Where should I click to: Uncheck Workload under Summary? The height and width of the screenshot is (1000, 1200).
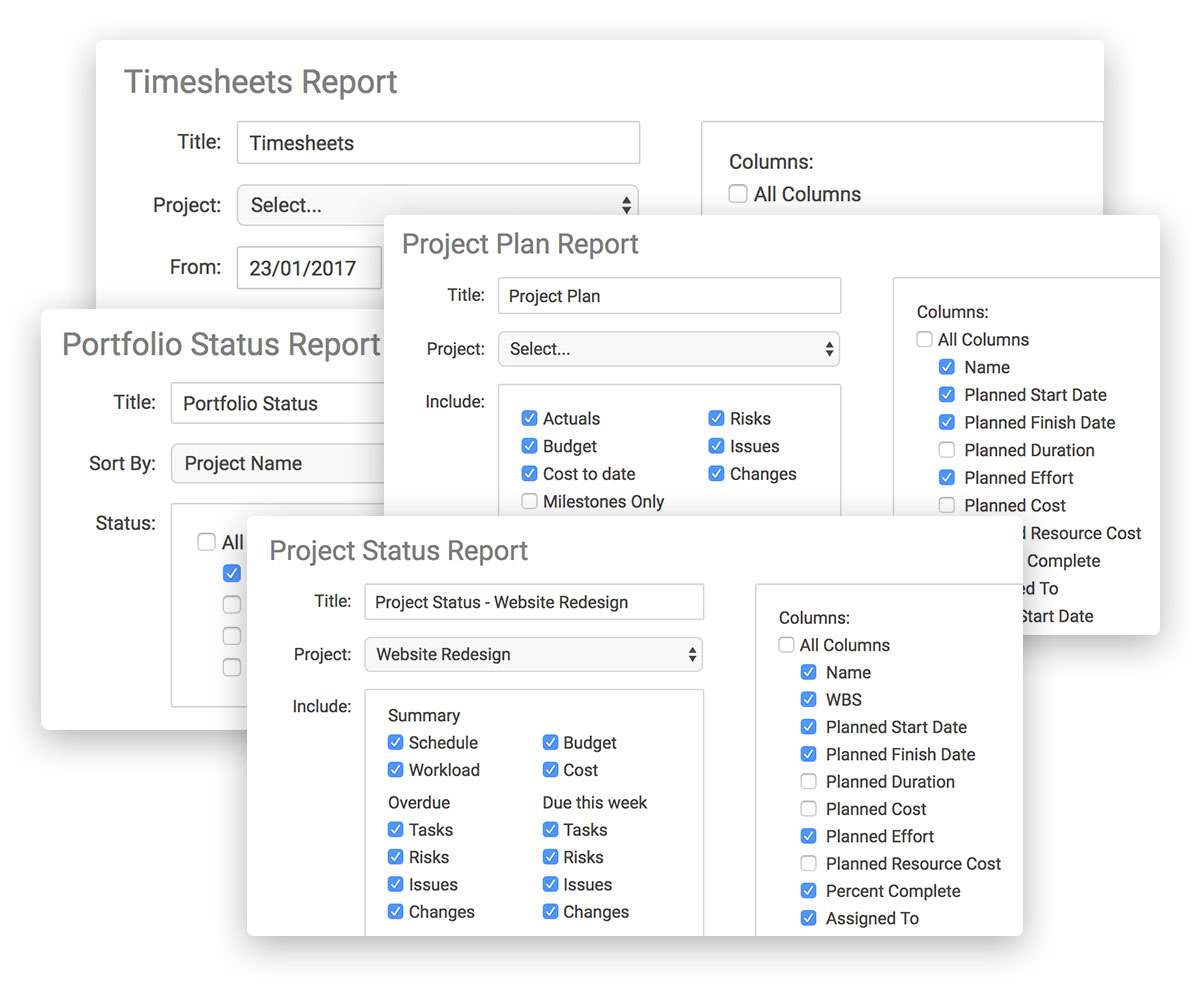(x=396, y=770)
